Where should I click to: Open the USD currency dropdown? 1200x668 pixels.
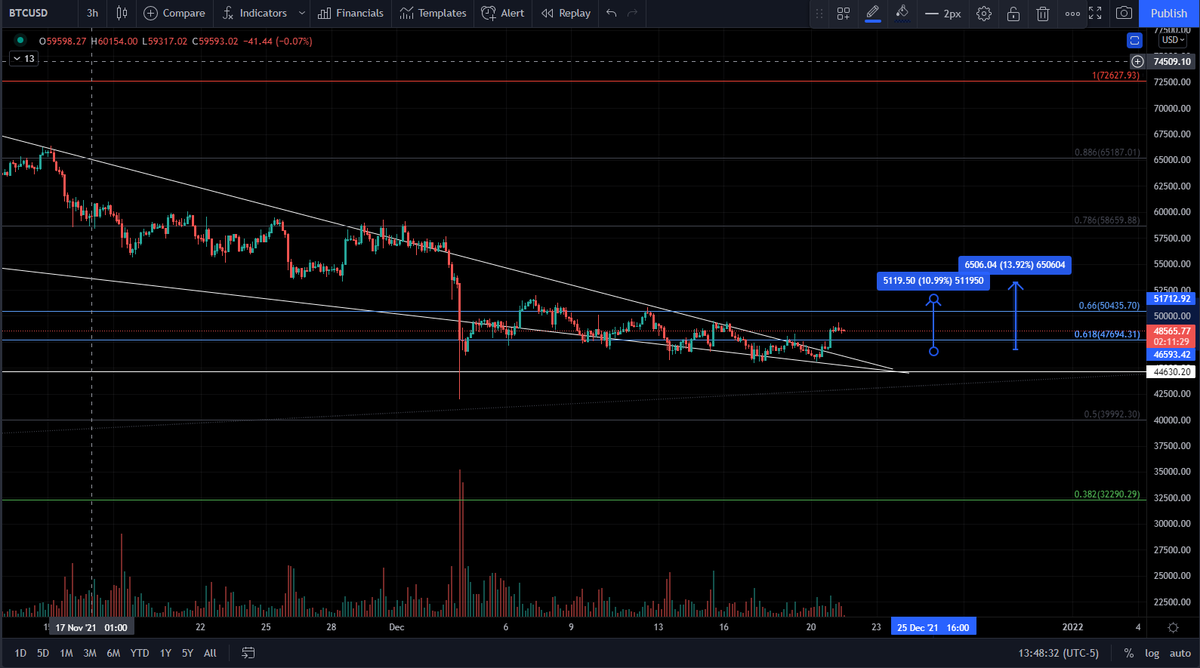coord(1172,40)
